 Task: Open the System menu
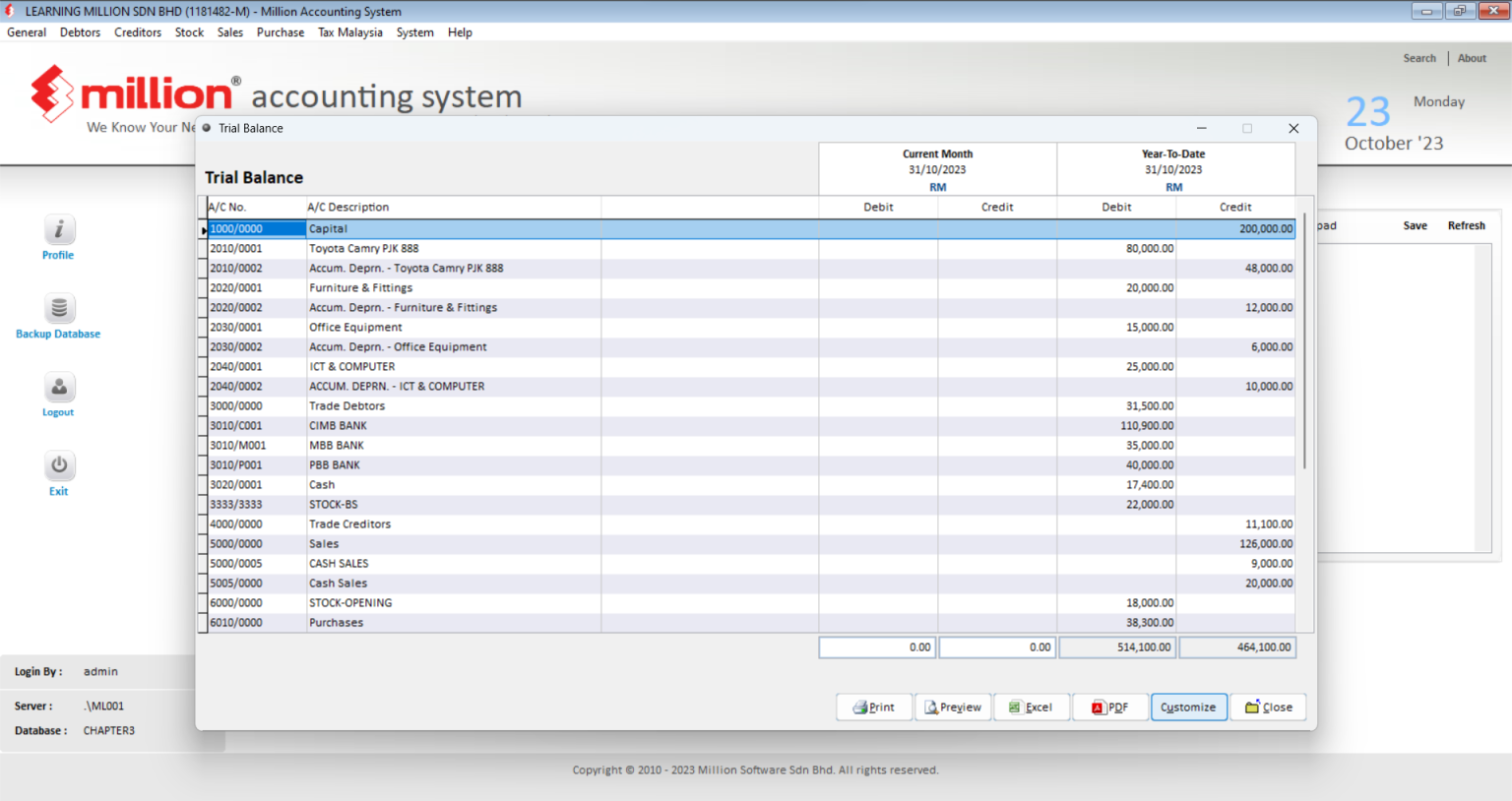pyautogui.click(x=415, y=32)
